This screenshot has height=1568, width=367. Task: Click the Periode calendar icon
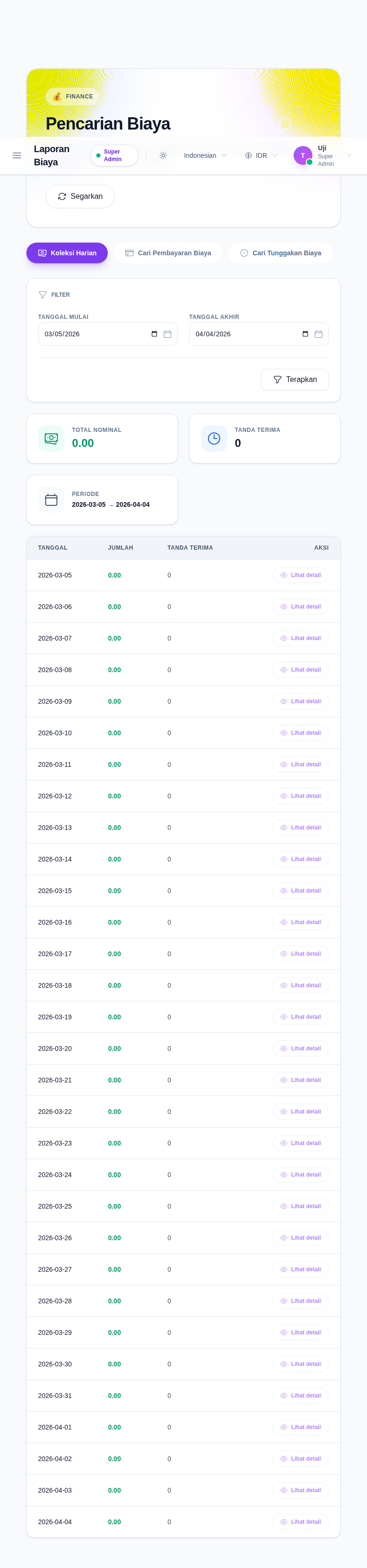coord(51,500)
